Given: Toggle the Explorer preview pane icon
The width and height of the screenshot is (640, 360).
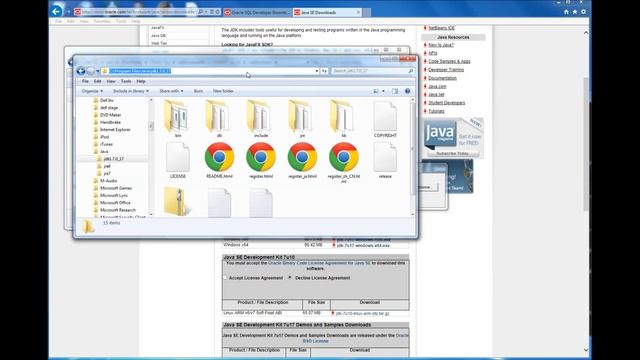Looking at the screenshot, I should 395,91.
